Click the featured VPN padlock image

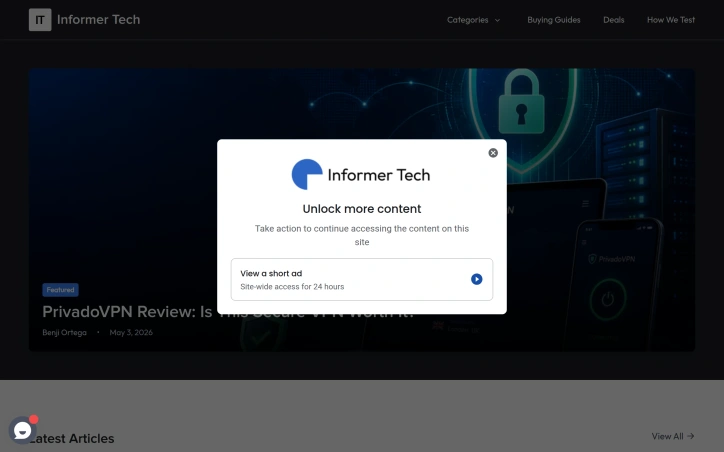[521, 102]
